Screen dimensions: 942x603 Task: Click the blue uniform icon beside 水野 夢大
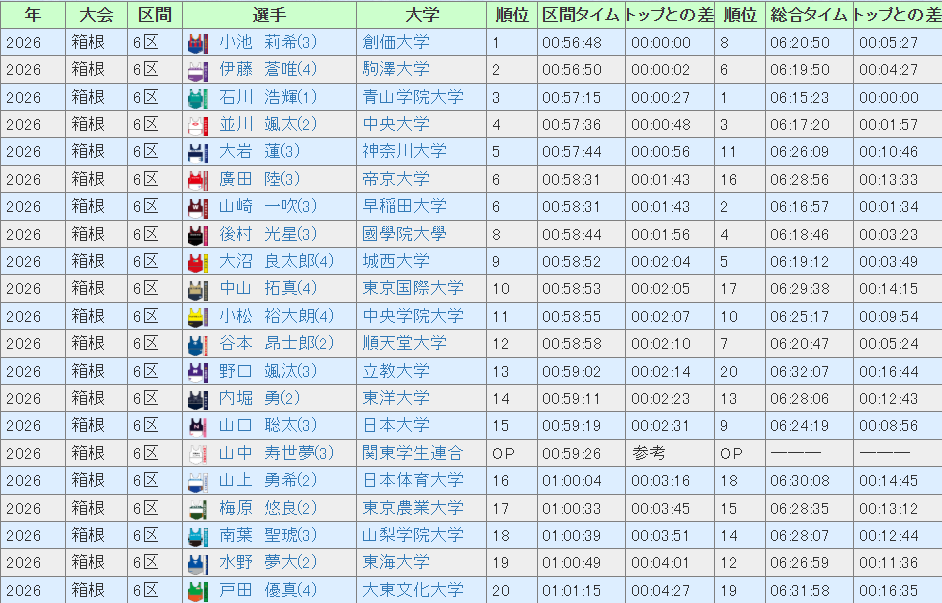[x=197, y=563]
